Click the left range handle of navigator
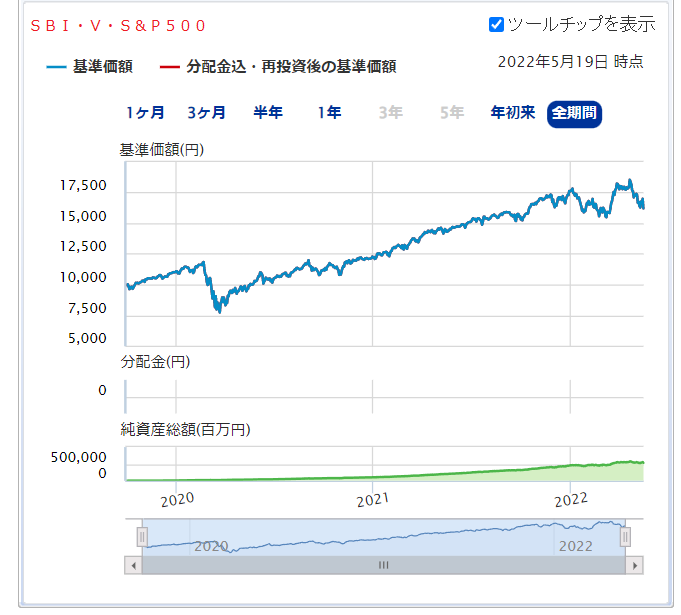Image resolution: width=681 pixels, height=615 pixels. (142, 537)
